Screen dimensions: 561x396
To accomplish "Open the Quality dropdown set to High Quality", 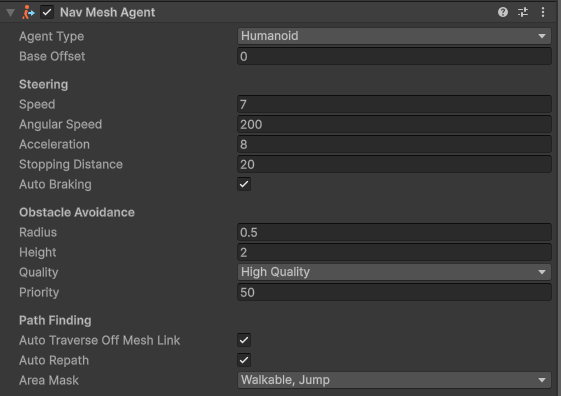I will (x=394, y=272).
